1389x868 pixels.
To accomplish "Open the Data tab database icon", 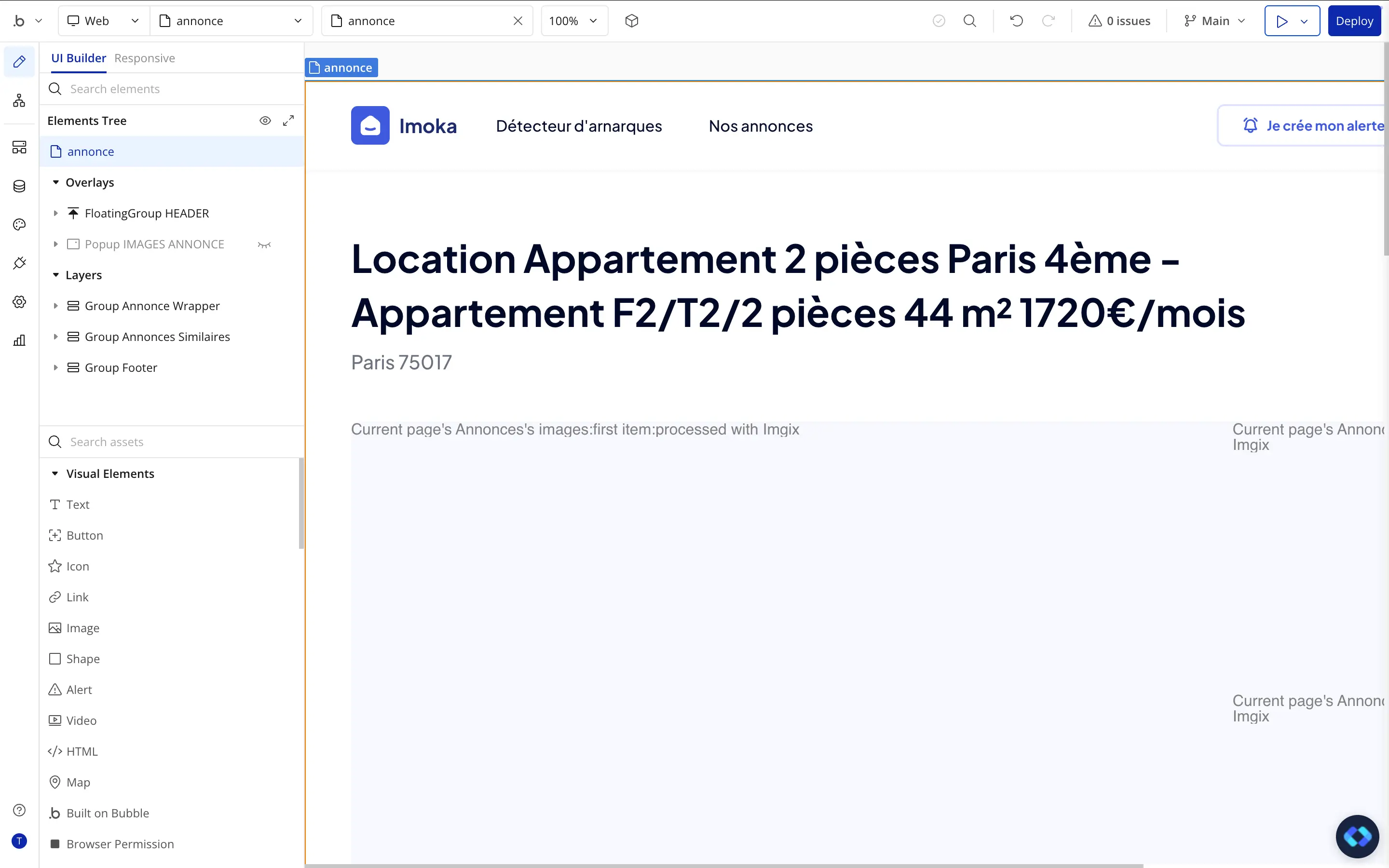I will 19,186.
